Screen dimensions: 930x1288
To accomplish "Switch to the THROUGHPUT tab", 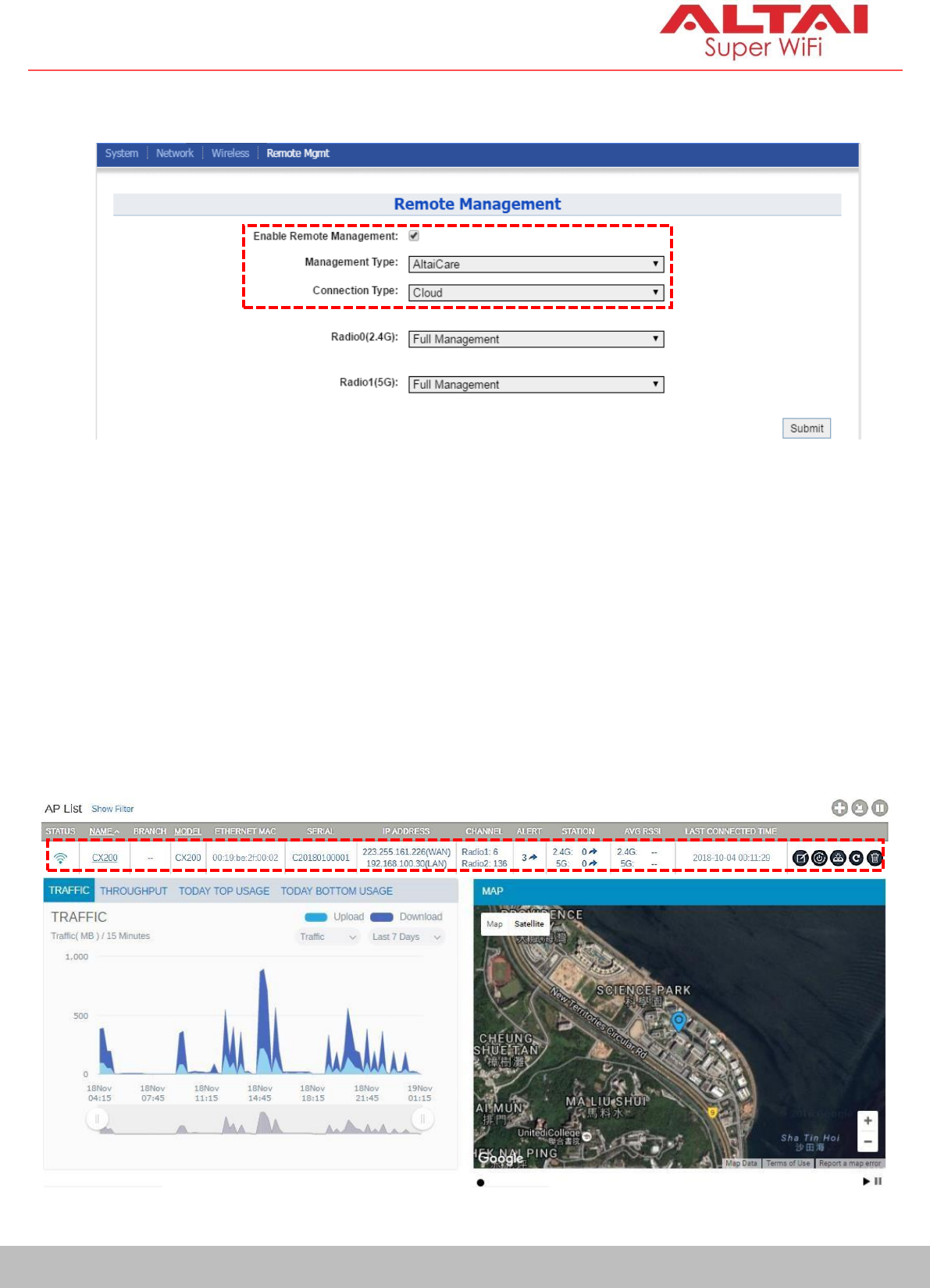I will click(x=134, y=891).
